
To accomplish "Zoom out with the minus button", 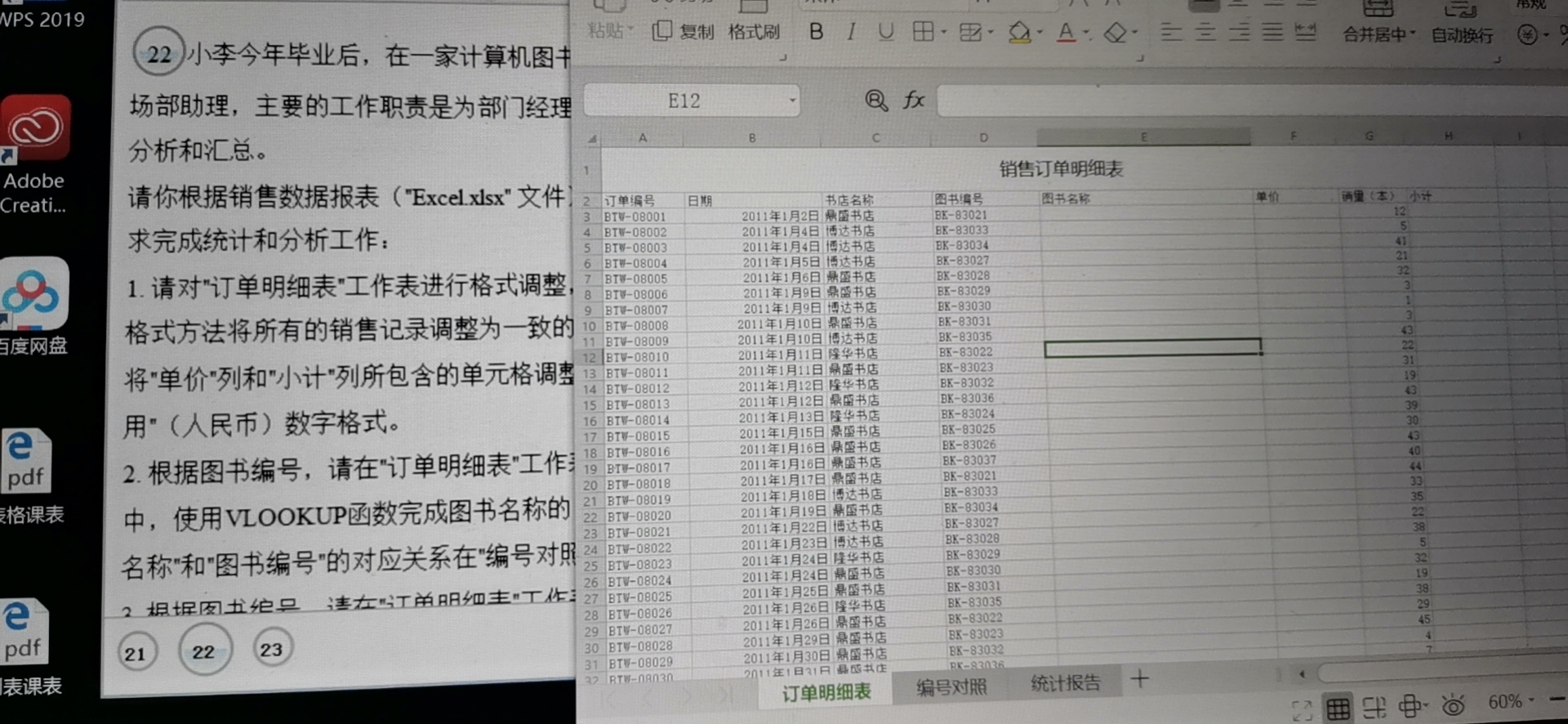I will coord(1557,700).
